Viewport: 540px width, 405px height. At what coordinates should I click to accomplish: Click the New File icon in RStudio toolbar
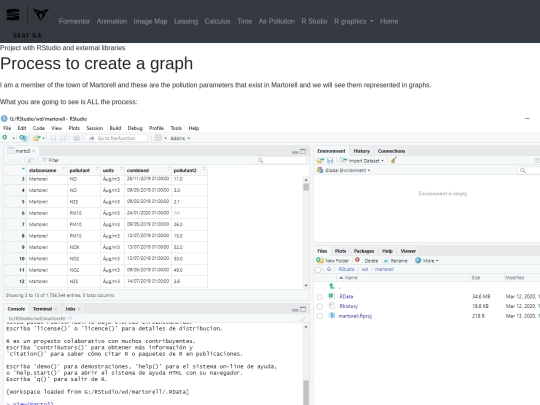pos(5,138)
